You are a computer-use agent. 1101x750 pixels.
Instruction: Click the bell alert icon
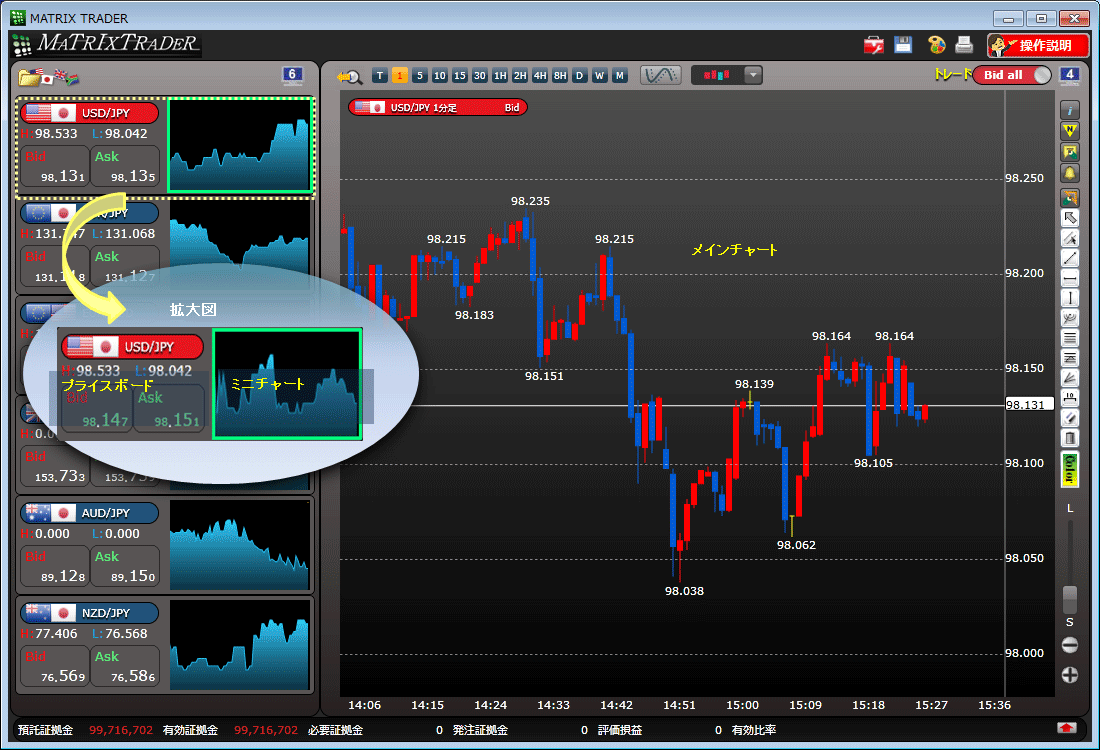pos(1069,173)
